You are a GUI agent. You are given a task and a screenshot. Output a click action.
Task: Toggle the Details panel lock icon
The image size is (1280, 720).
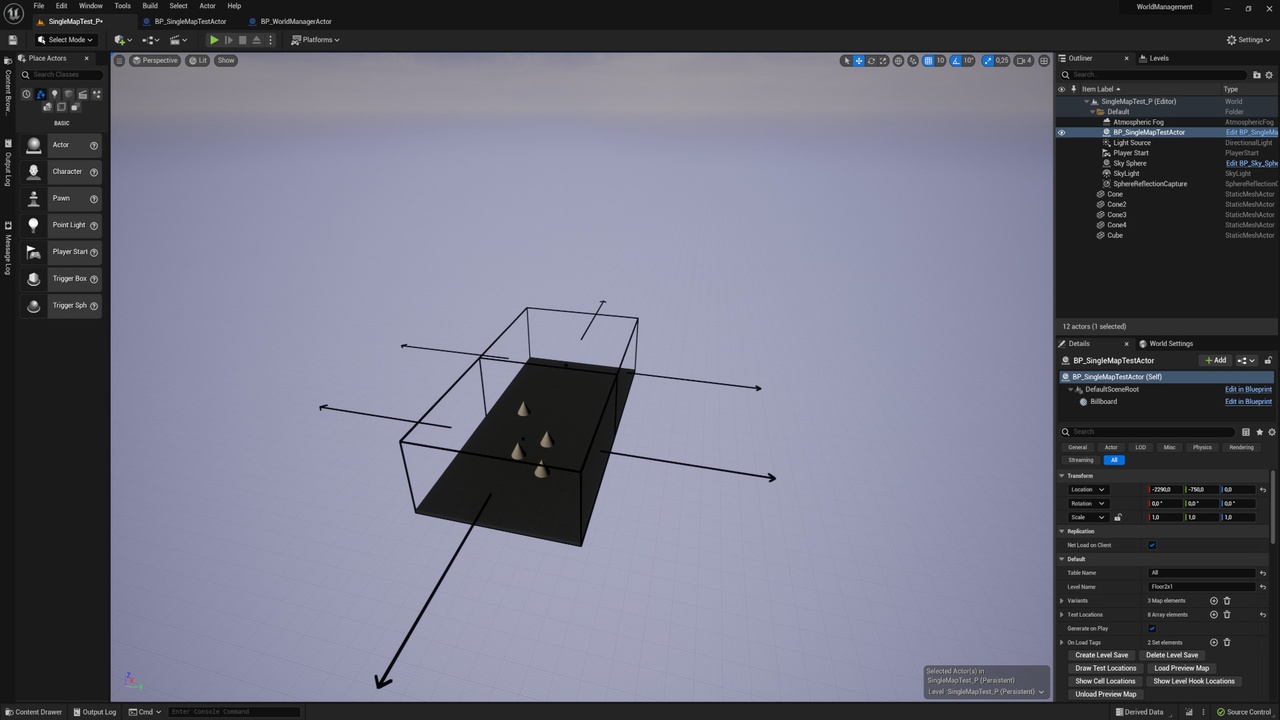tap(1268, 360)
